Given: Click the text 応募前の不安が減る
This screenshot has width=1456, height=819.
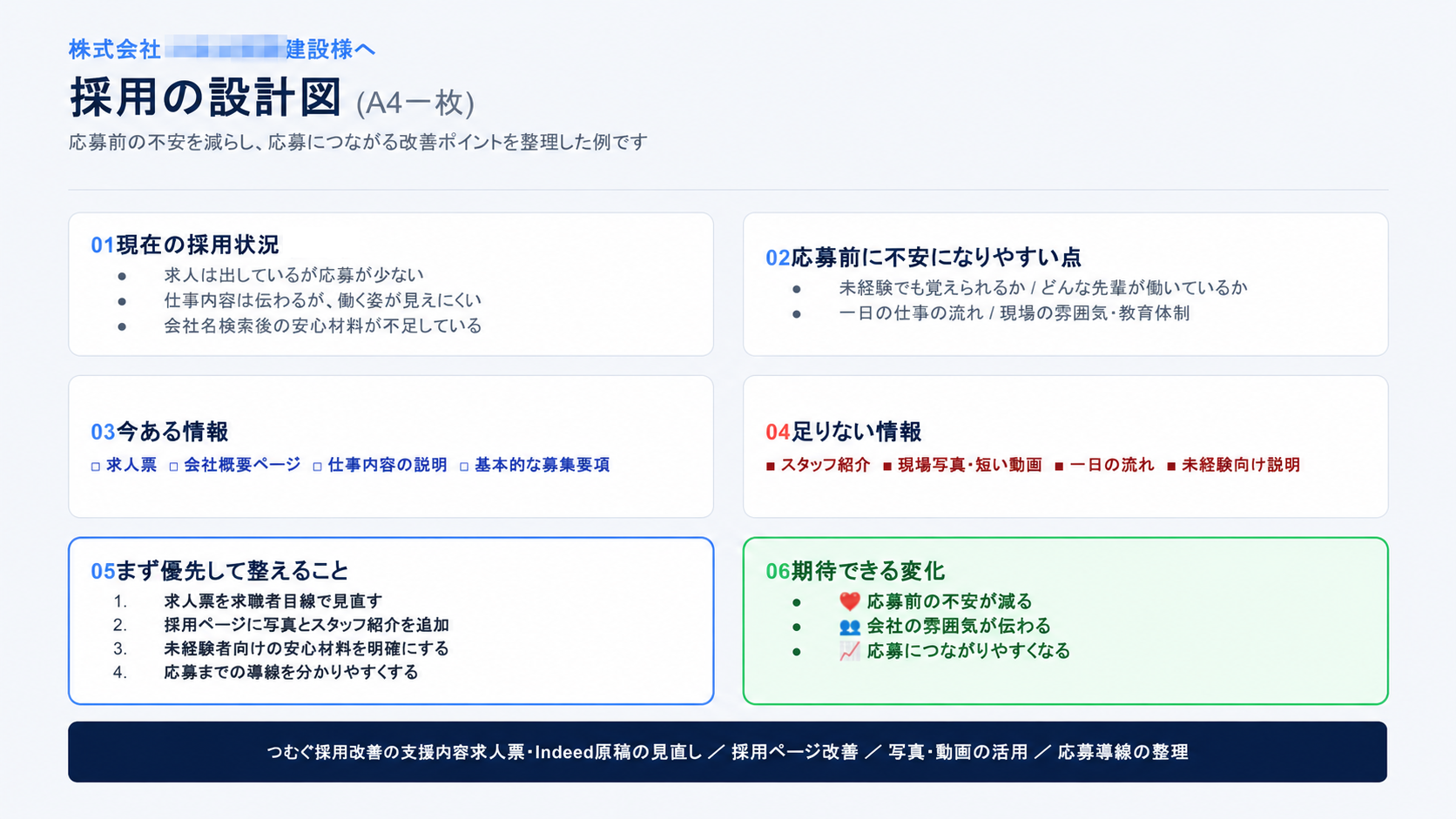Looking at the screenshot, I should [949, 601].
